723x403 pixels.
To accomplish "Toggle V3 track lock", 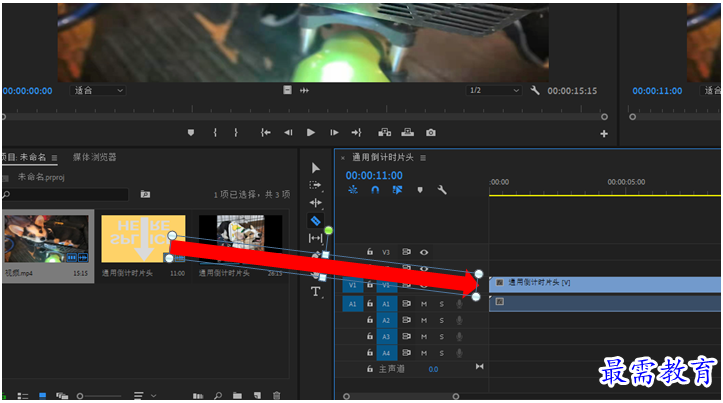I will click(370, 252).
